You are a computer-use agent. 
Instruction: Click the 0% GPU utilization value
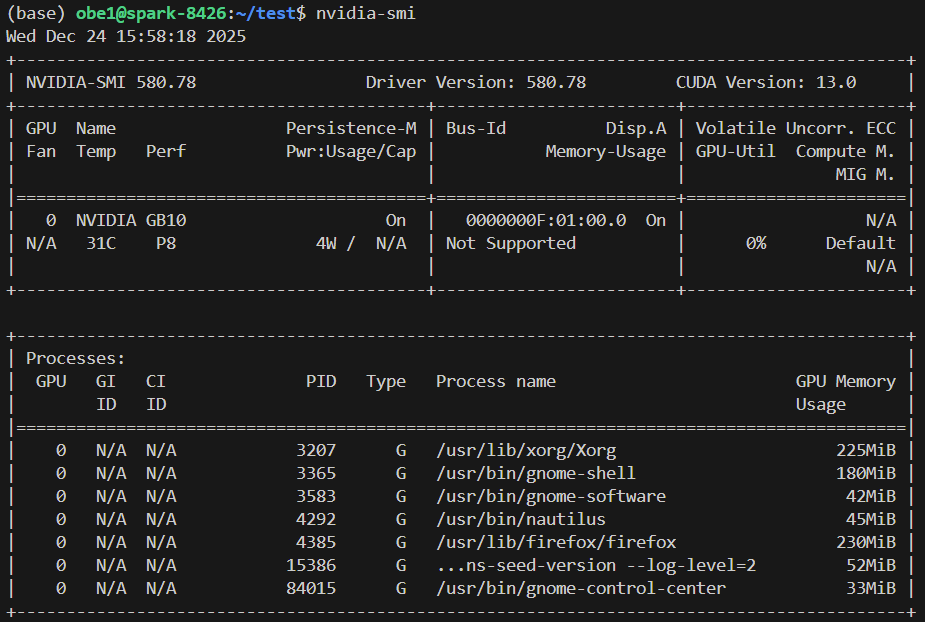(756, 243)
